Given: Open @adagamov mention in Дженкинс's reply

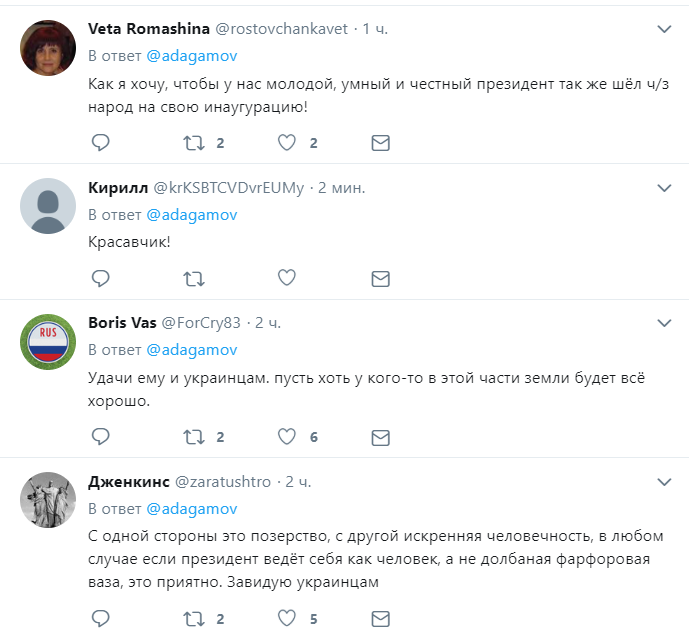Looking at the screenshot, I should [x=192, y=509].
